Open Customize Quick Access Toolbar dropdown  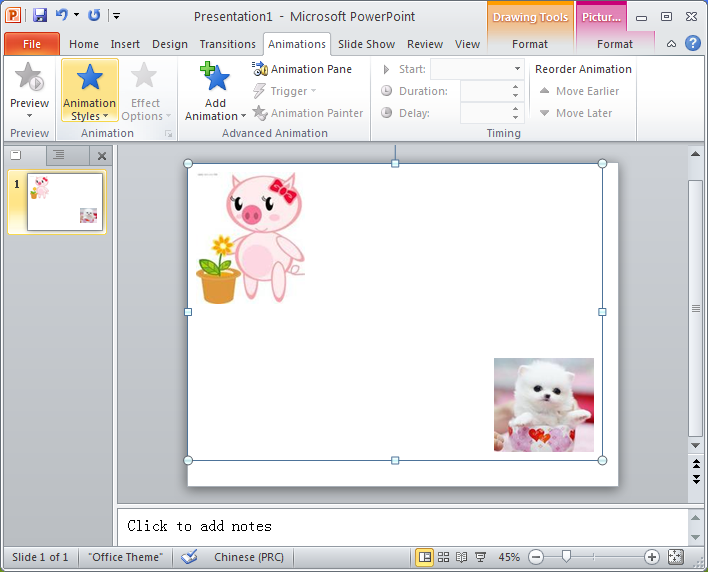point(116,16)
